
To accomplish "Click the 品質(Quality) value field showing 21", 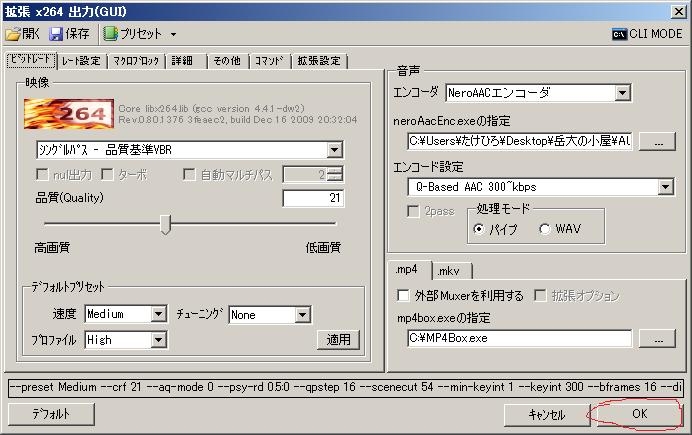I will click(313, 198).
